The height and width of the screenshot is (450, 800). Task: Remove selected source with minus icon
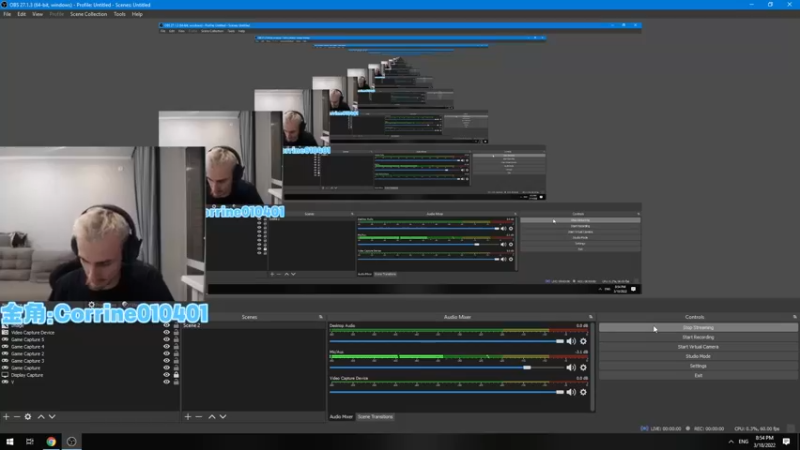[x=17, y=417]
